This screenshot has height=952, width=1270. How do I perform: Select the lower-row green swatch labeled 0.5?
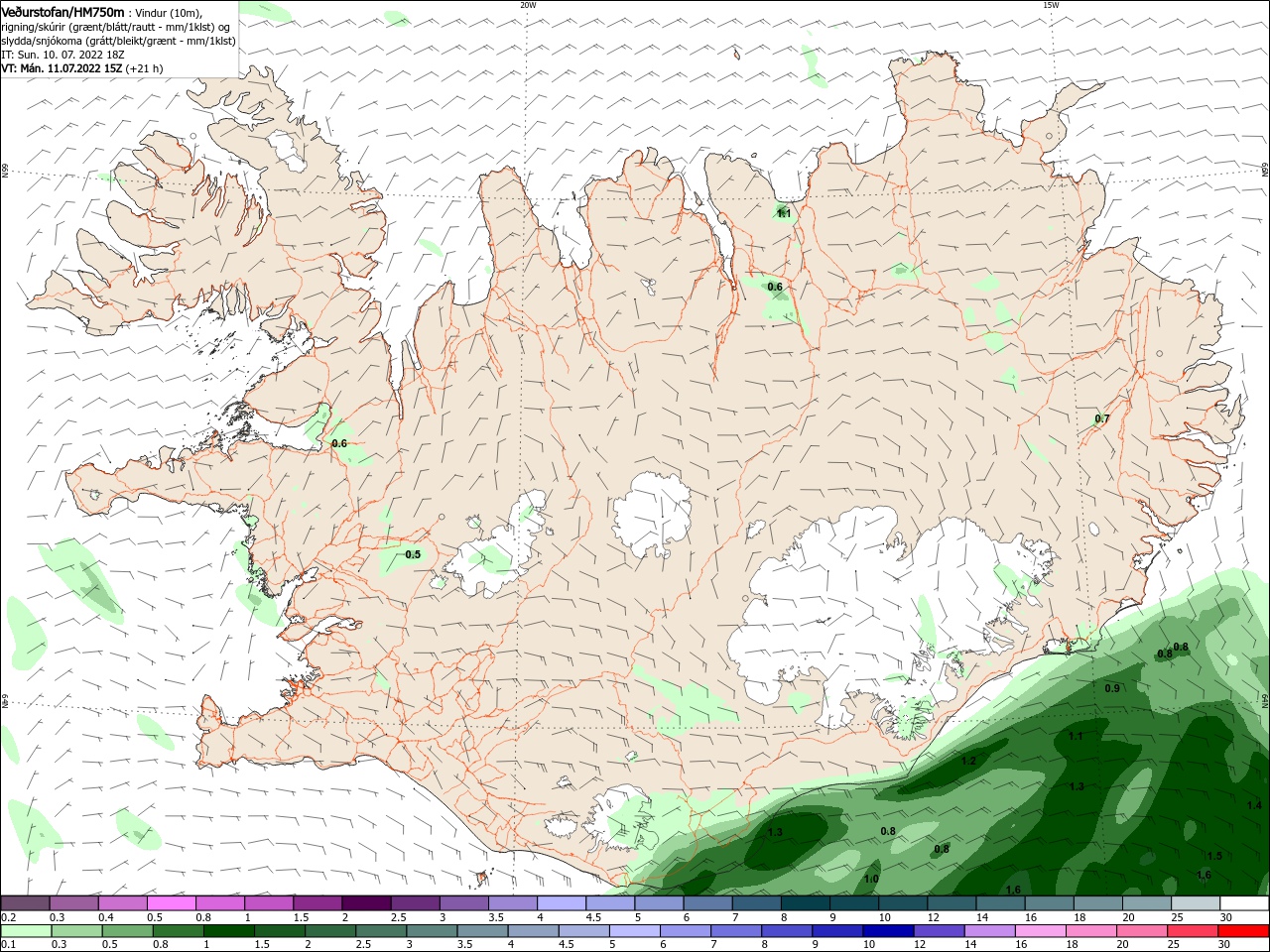128,931
